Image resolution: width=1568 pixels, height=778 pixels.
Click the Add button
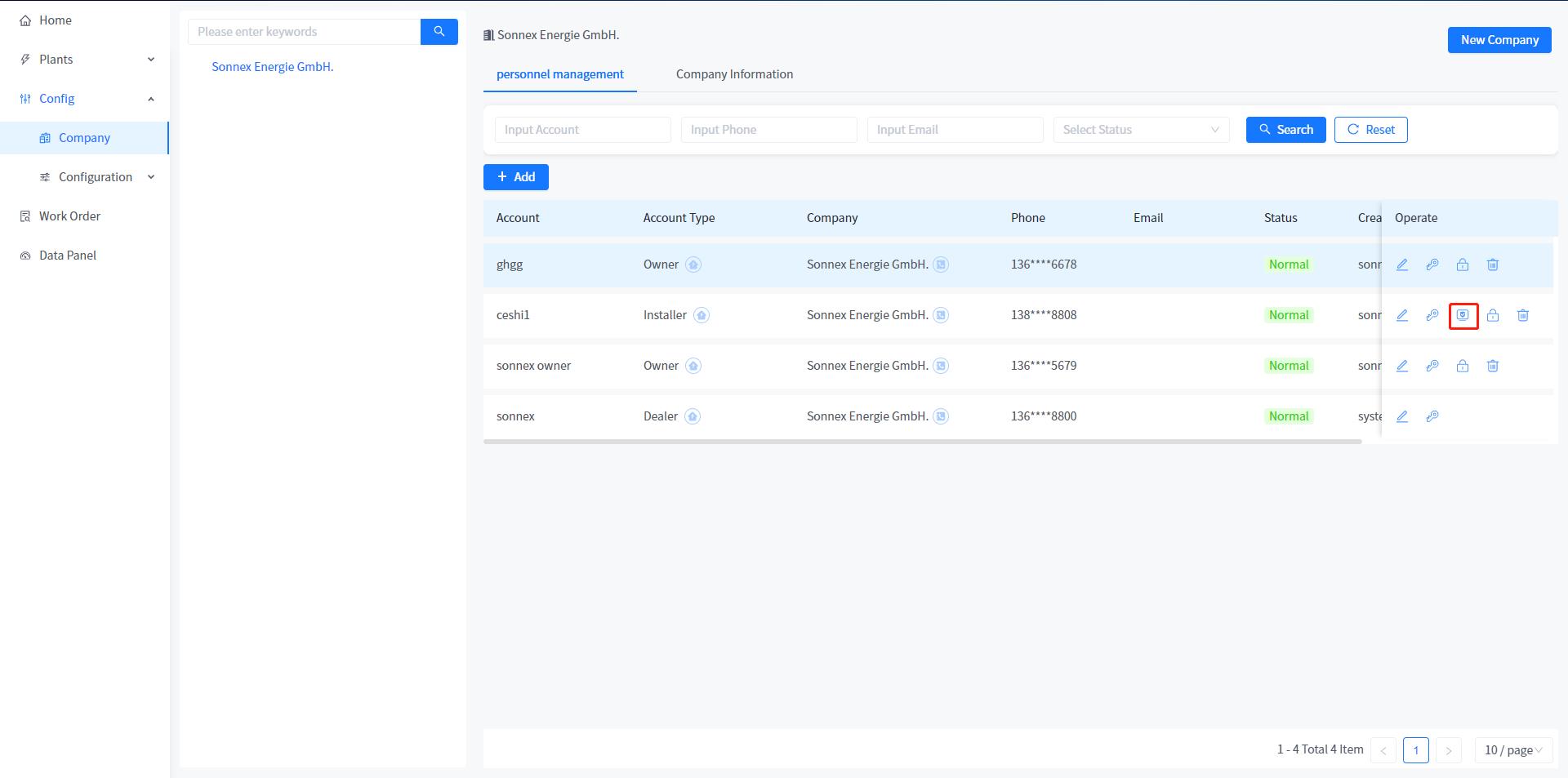tap(516, 177)
